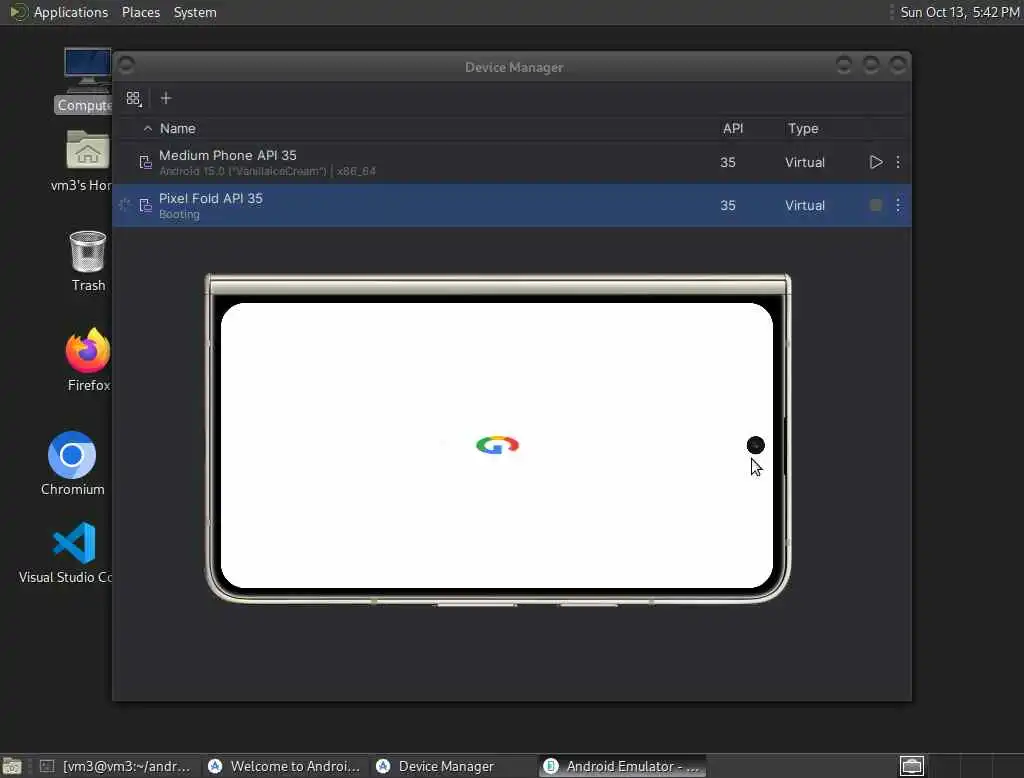The width and height of the screenshot is (1024, 778).
Task: Click device icon beside Medium Phone API 35
Action: click(x=146, y=162)
